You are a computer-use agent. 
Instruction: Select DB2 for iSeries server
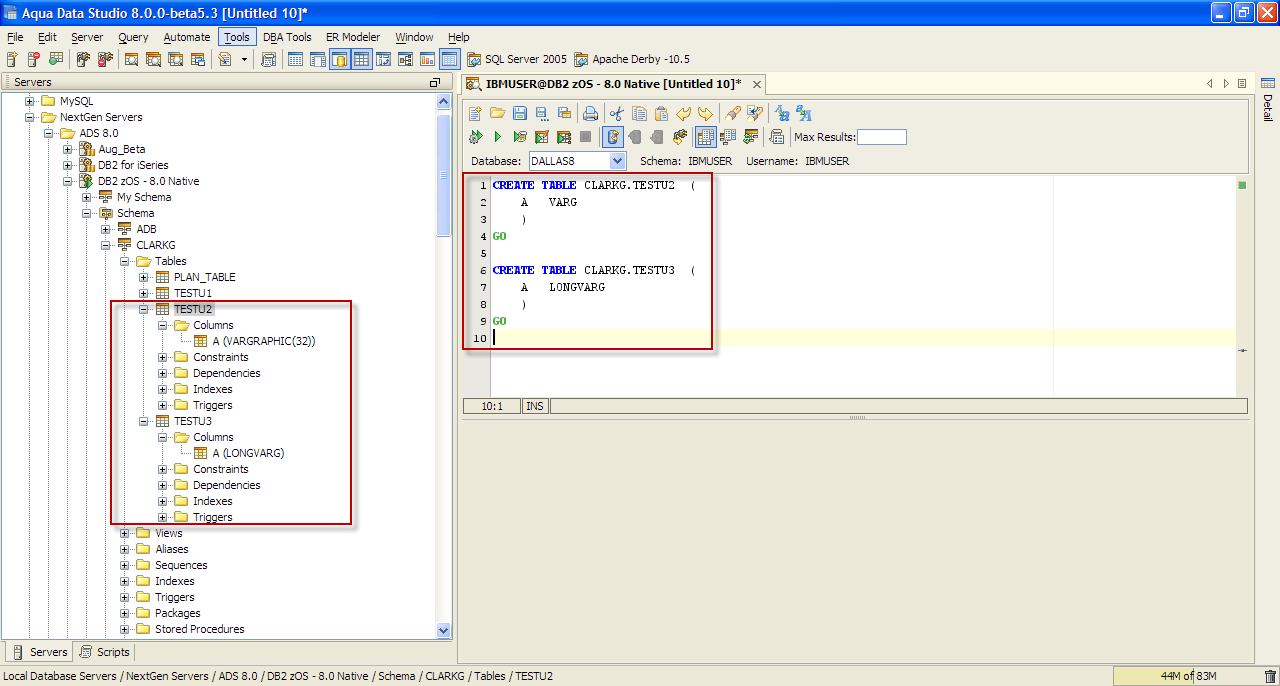pos(133,165)
